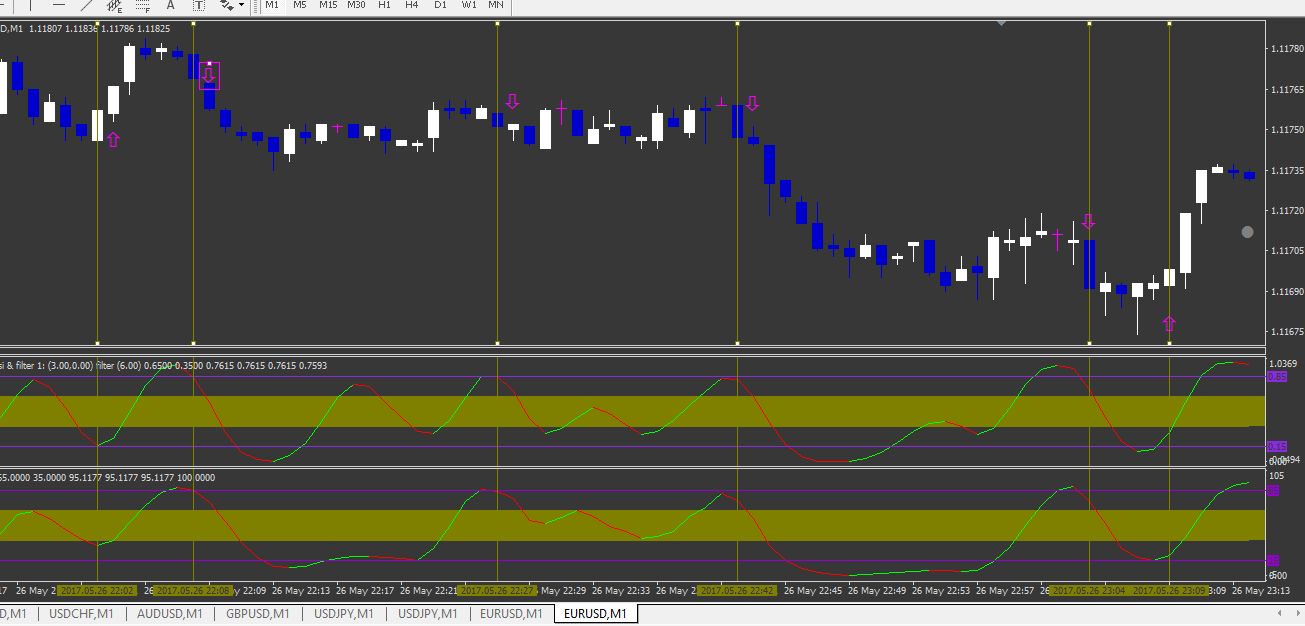Switch to the USDCHF,M1 chart tab
The width and height of the screenshot is (1305, 626).
81,613
